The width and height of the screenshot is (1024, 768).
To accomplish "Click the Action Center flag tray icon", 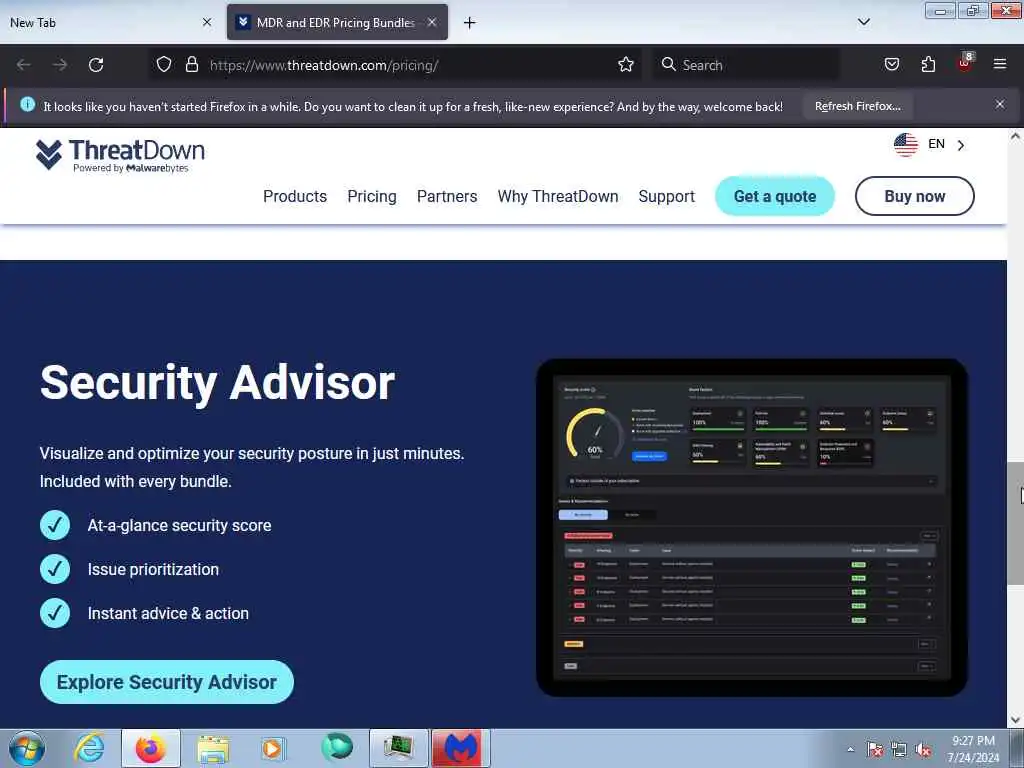I will (x=875, y=749).
